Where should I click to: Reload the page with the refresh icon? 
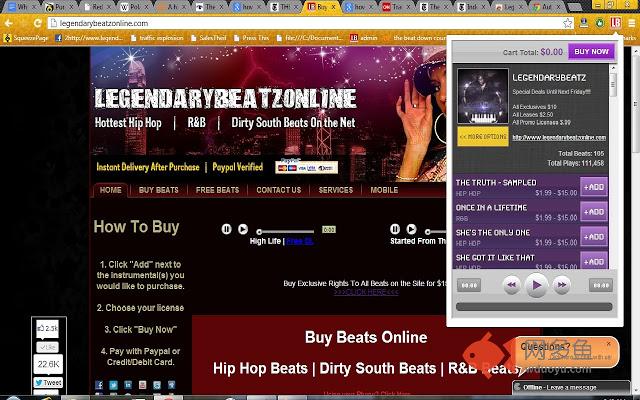38,23
